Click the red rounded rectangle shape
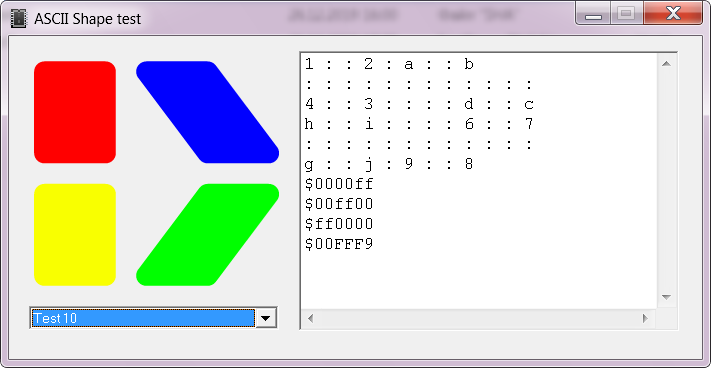Image resolution: width=711 pixels, height=368 pixels. [x=75, y=112]
